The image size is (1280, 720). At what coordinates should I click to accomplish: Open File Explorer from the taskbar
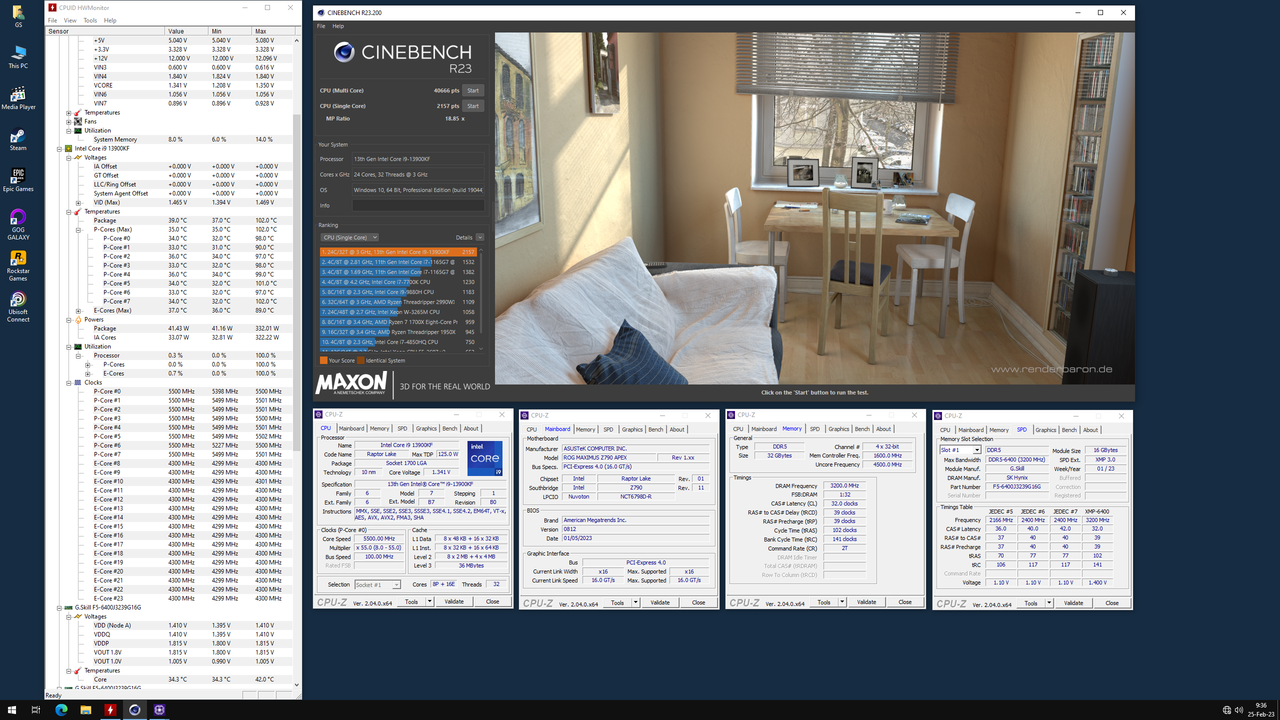pyautogui.click(x=86, y=709)
